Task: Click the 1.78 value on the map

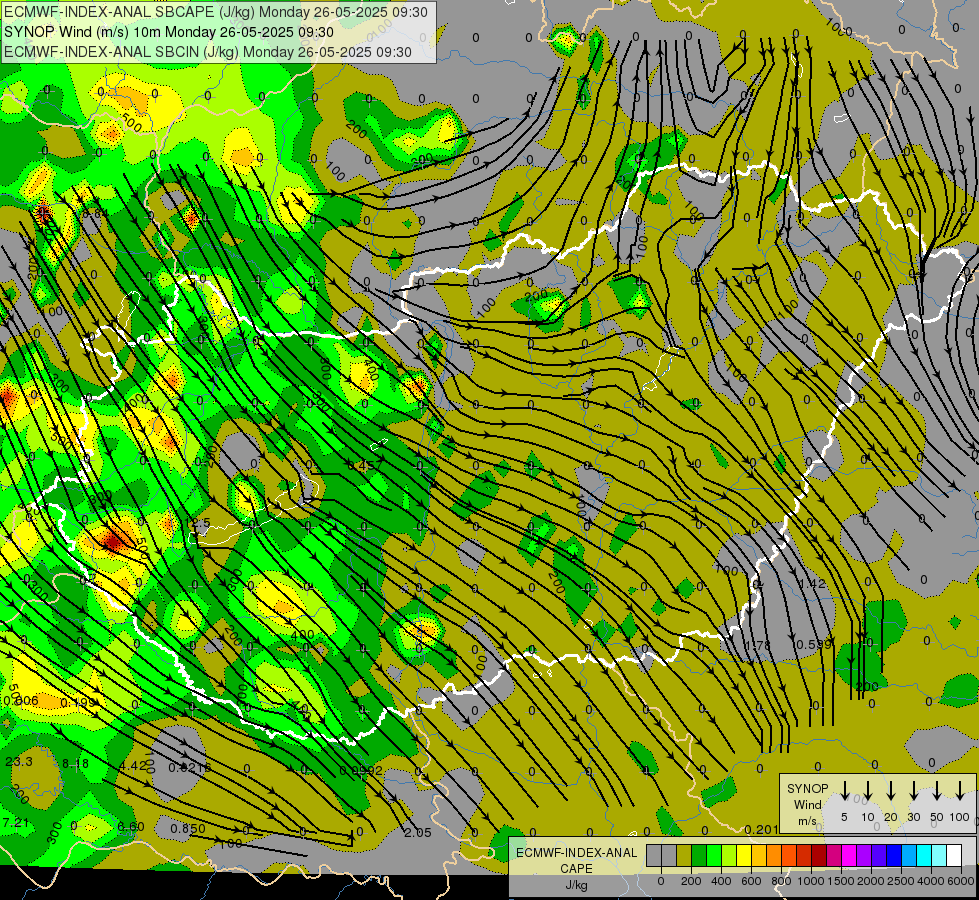Action: coord(758,645)
